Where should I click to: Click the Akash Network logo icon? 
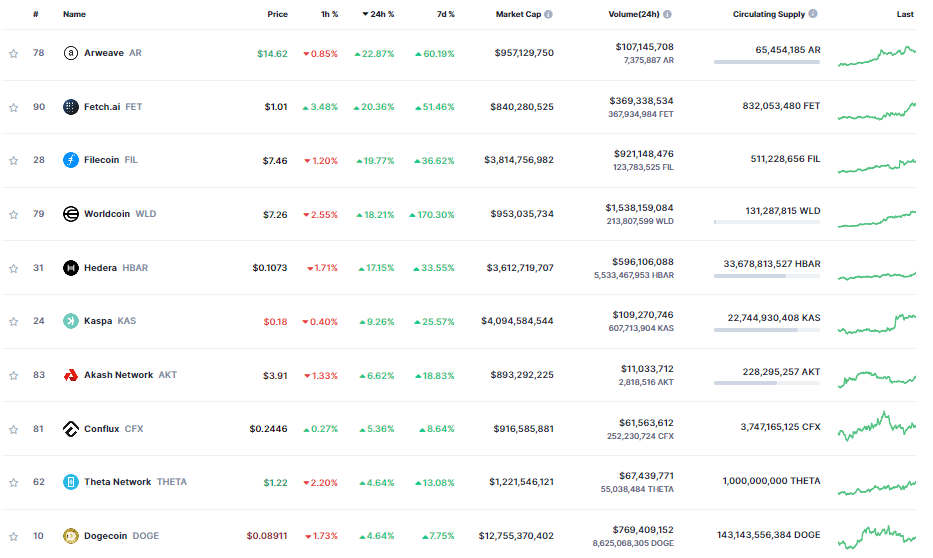pos(71,375)
